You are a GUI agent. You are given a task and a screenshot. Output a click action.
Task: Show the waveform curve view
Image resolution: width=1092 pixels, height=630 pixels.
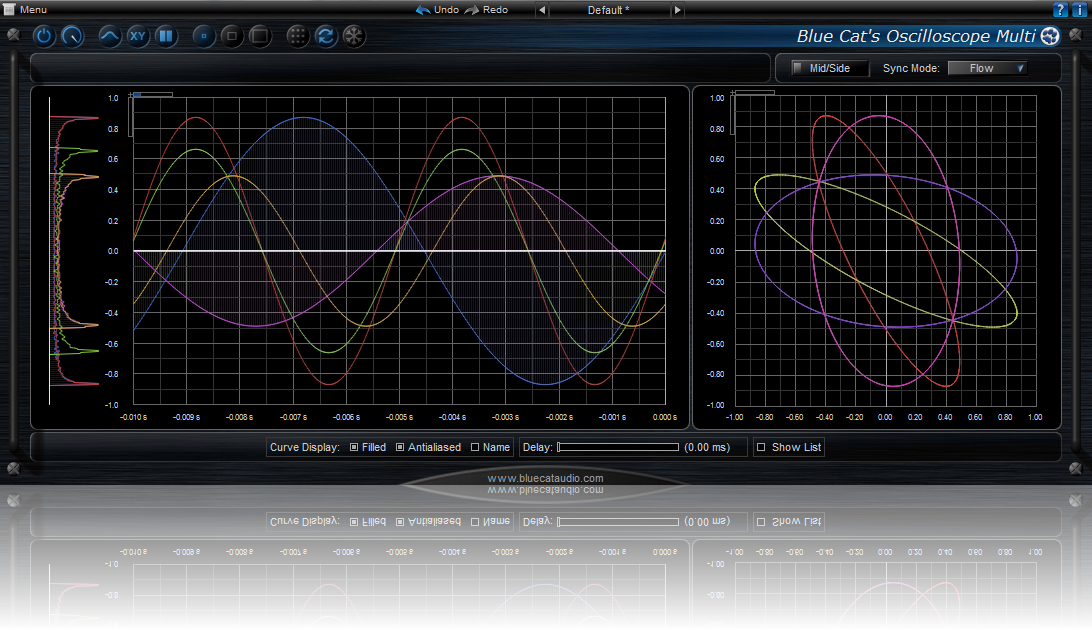tap(110, 36)
